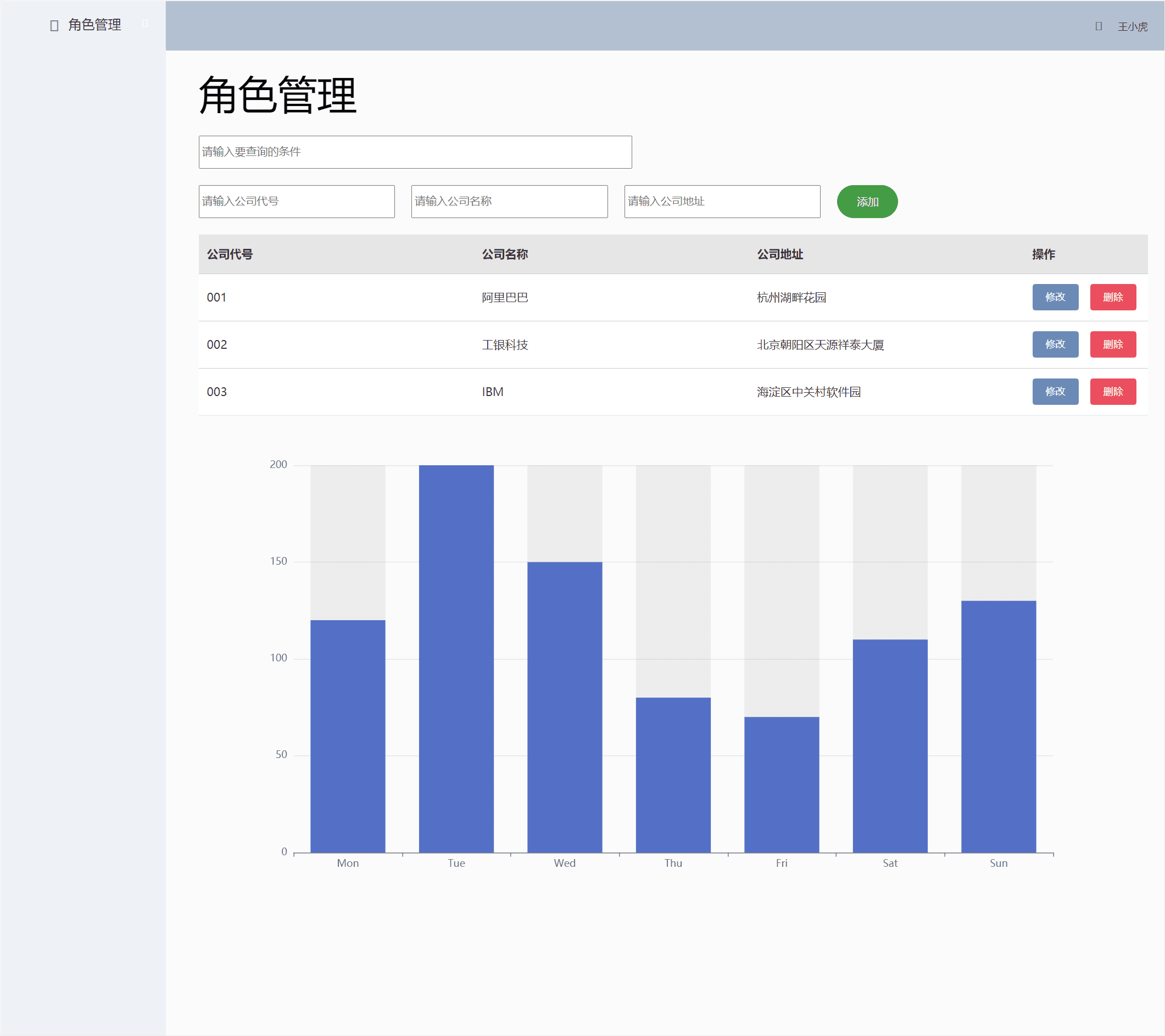Click the collapse icon right of 角色管理 sidebar item
This screenshot has height=1036, width=1165.
tap(145, 24)
